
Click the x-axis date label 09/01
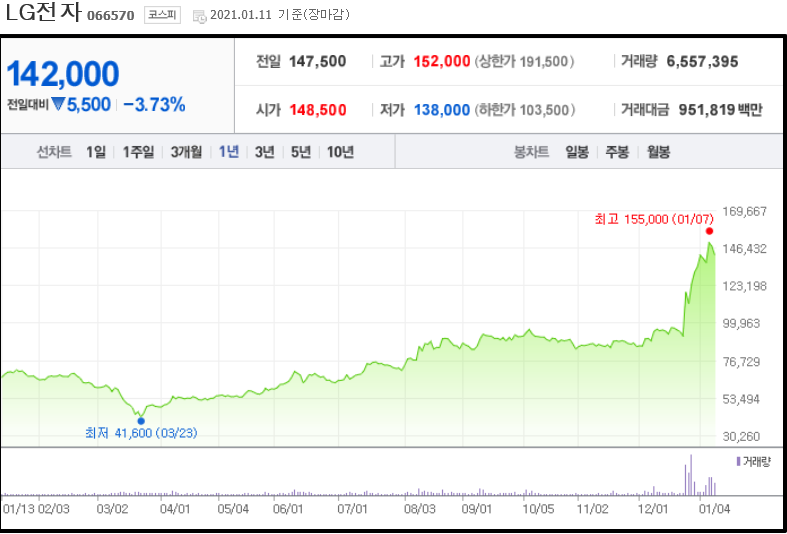click(477, 509)
